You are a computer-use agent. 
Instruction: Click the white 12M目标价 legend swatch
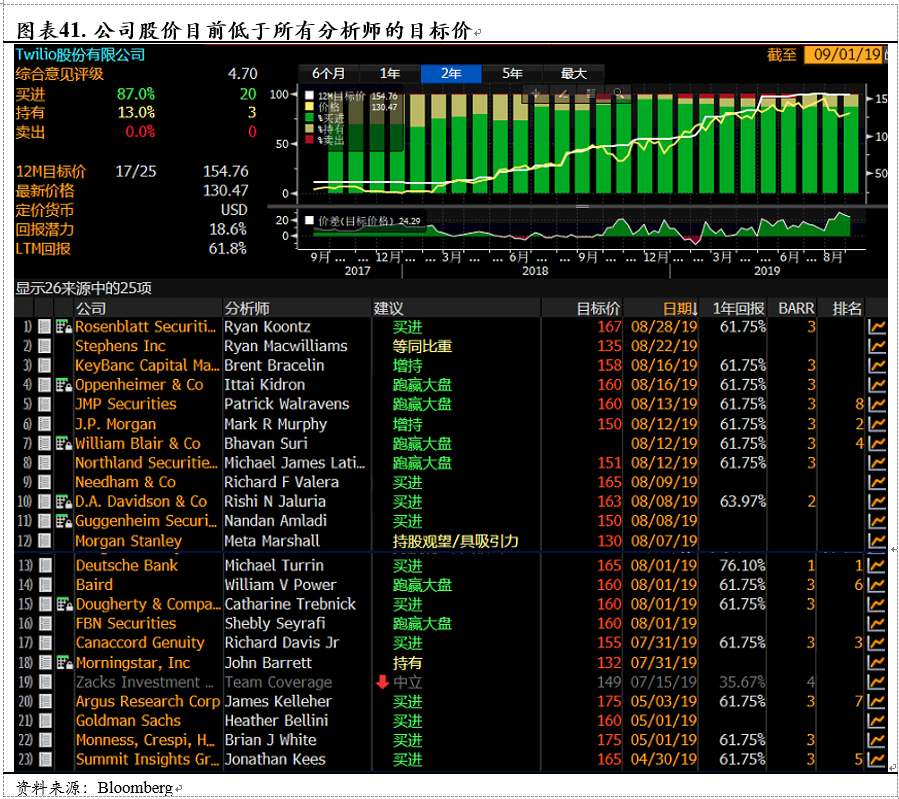[310, 96]
